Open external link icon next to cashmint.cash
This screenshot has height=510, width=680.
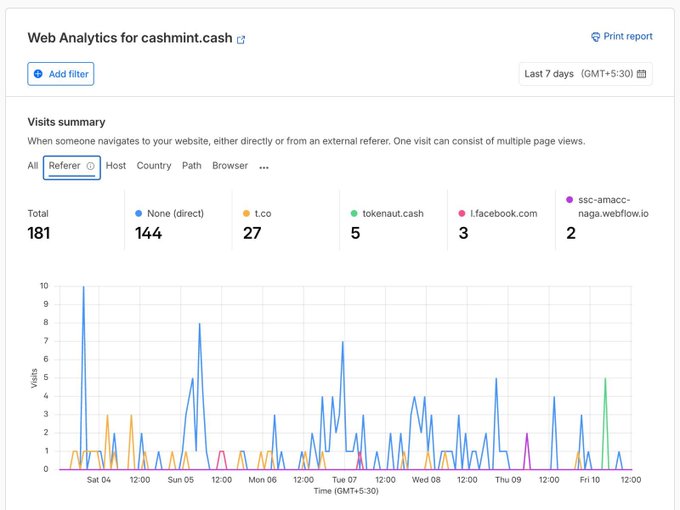241,39
